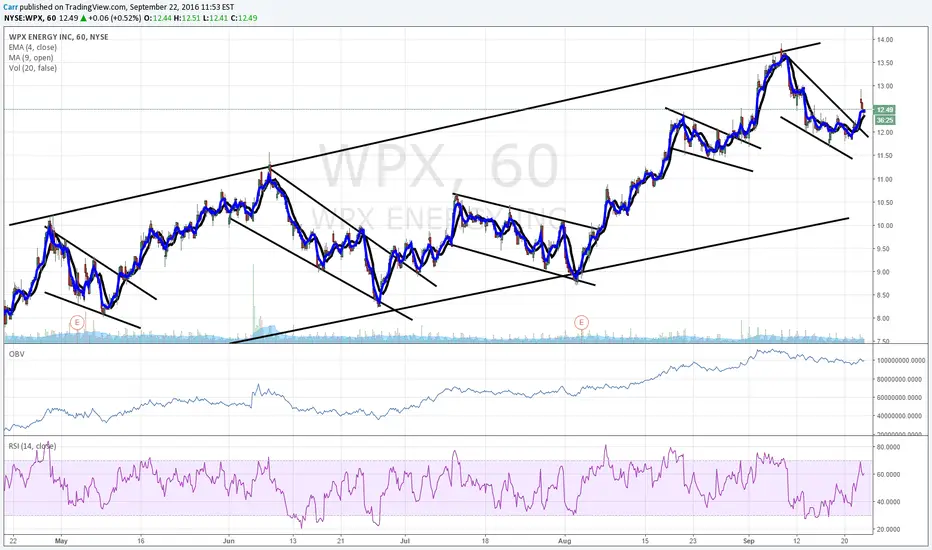This screenshot has width=932, height=550.
Task: Click the OBV axis value 80000000.0000
Action: coord(900,379)
